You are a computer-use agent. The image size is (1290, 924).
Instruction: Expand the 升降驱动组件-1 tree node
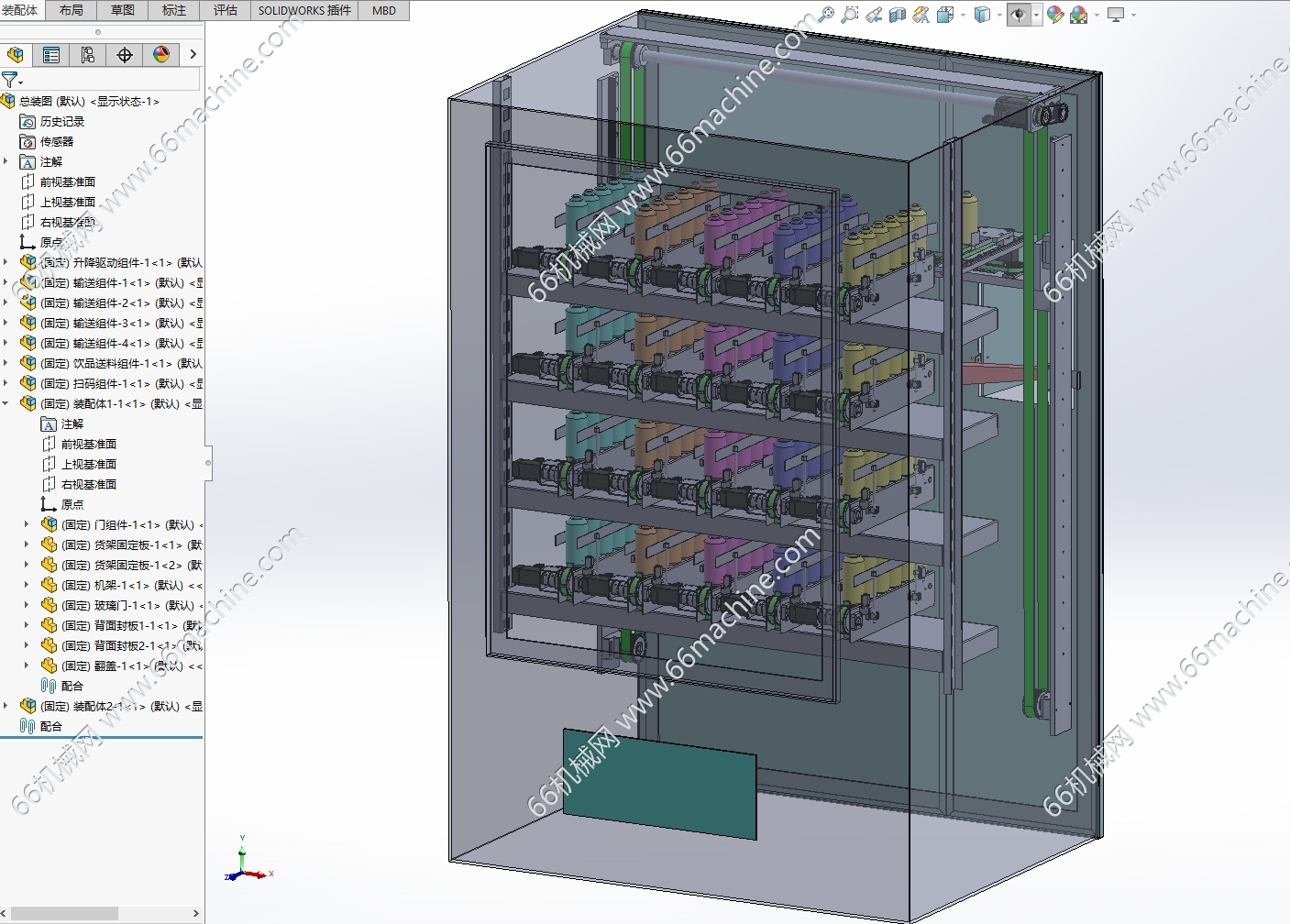[x=6, y=262]
